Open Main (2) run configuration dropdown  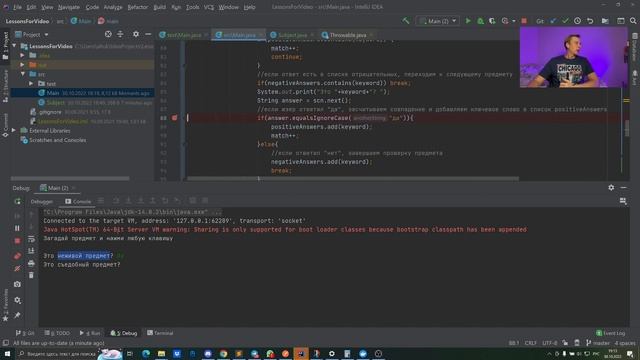coord(438,21)
